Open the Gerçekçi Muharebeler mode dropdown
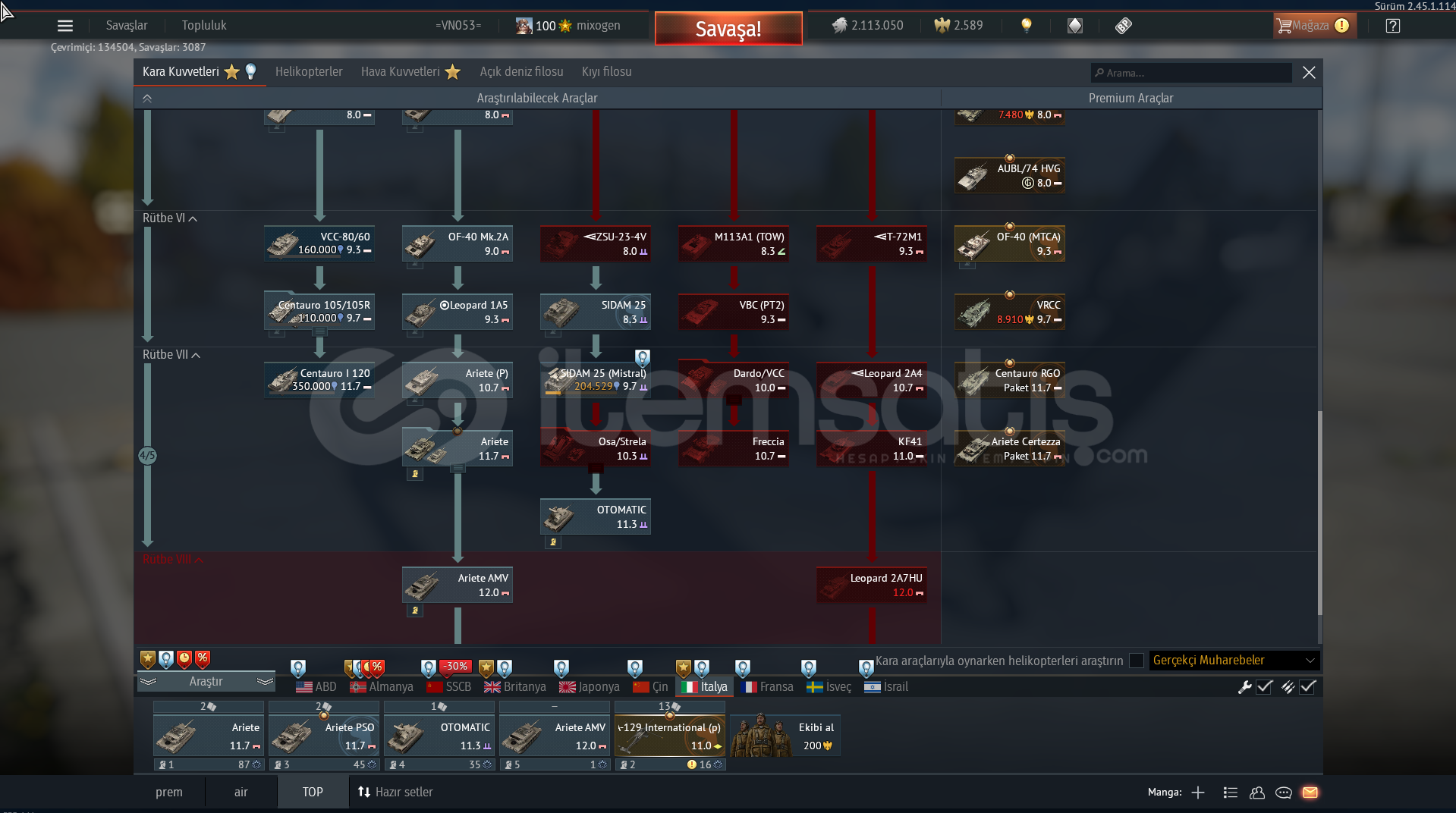The width and height of the screenshot is (1456, 813). tap(1234, 661)
